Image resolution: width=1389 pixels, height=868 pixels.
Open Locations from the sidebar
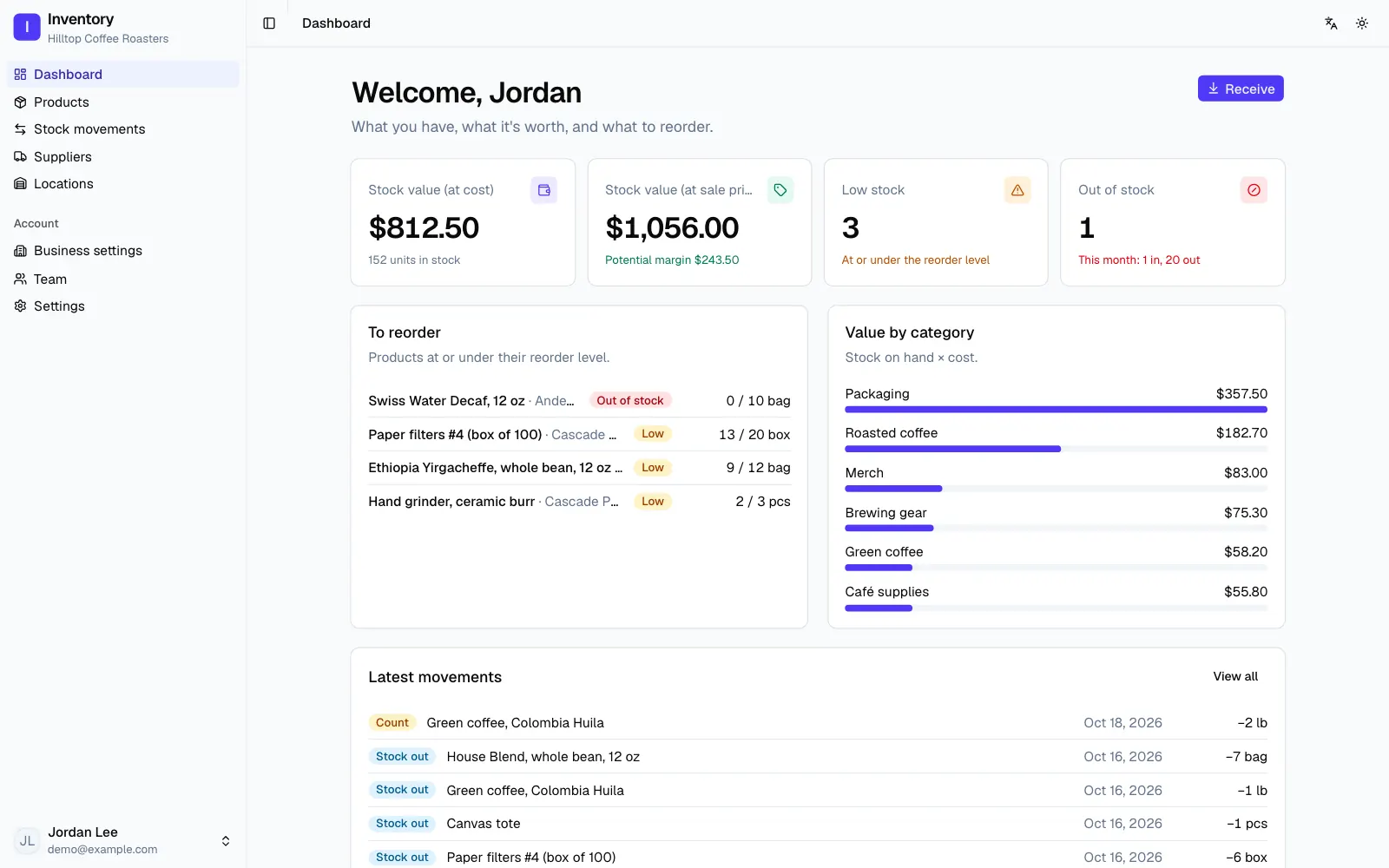123,184
